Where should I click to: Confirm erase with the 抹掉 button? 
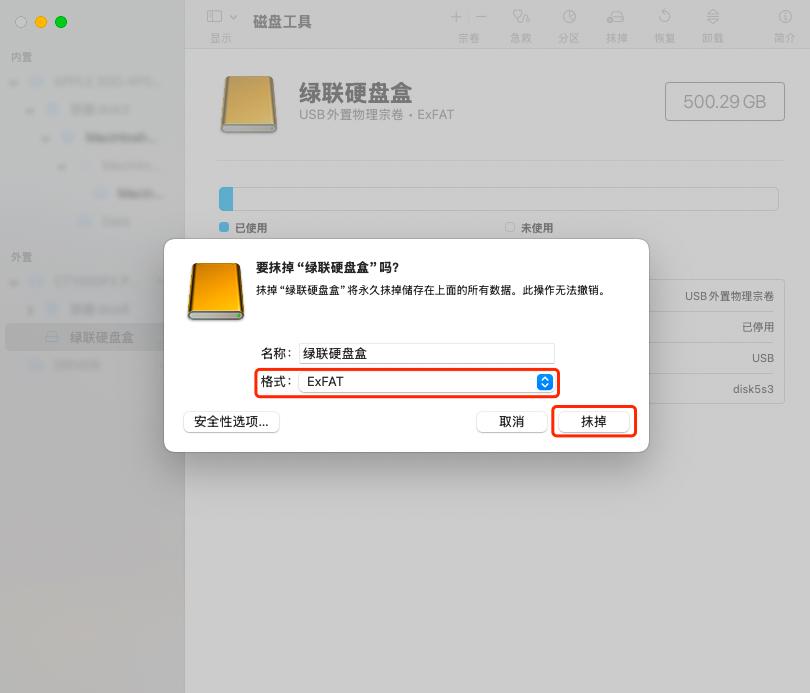coord(594,421)
